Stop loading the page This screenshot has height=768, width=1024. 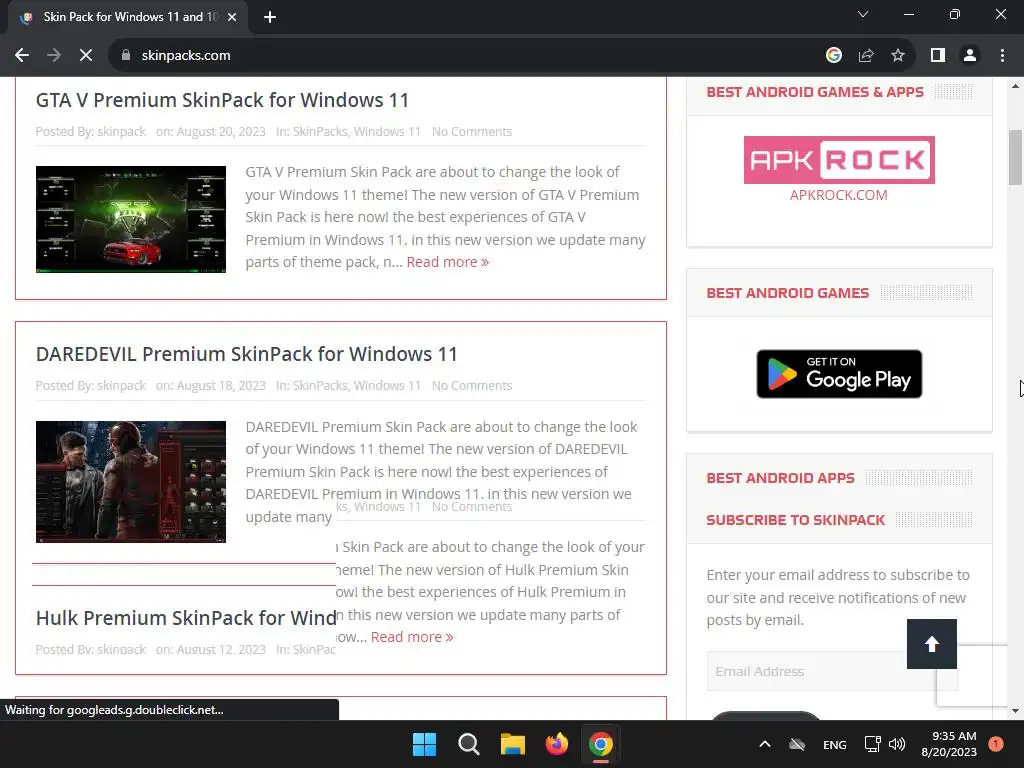(x=86, y=56)
